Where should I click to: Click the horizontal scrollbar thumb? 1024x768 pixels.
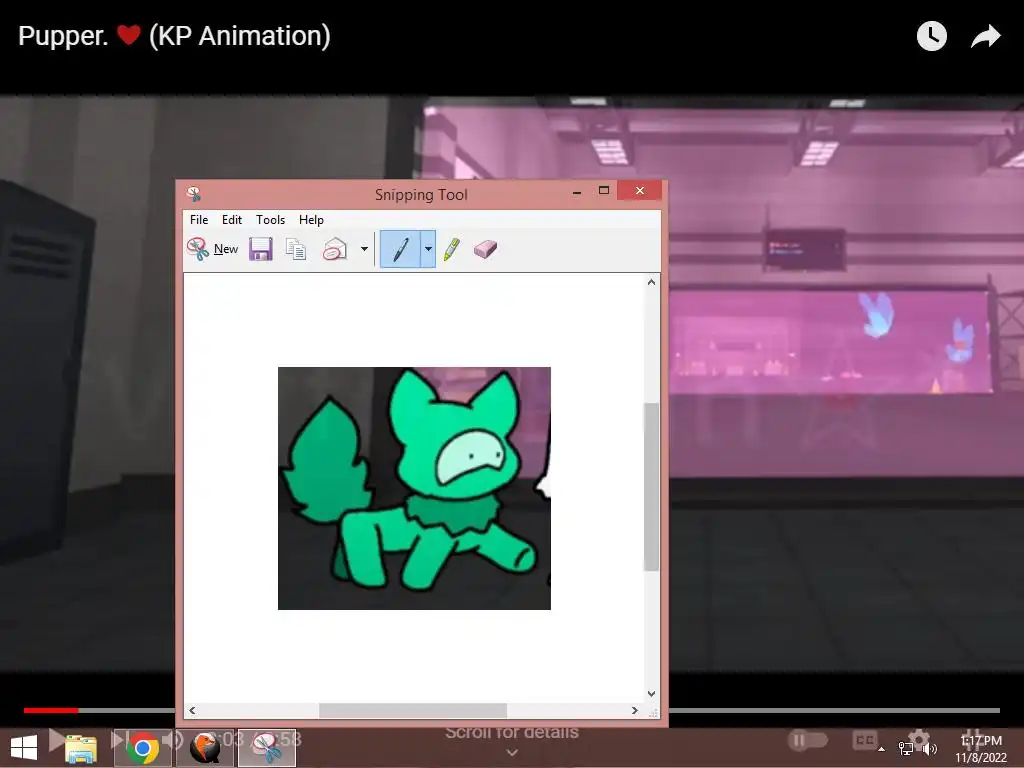[413, 711]
